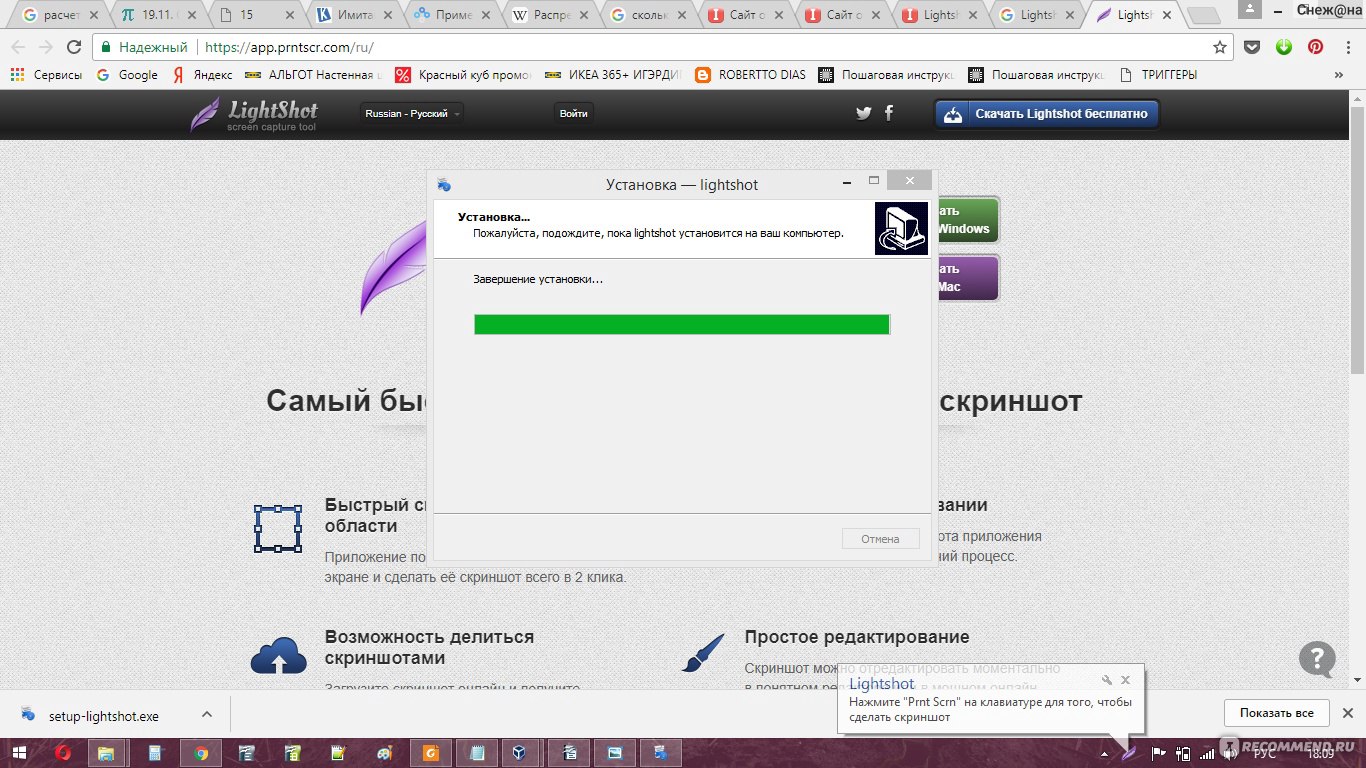
Task: Open the Яндекс bookmark
Action: 203,75
